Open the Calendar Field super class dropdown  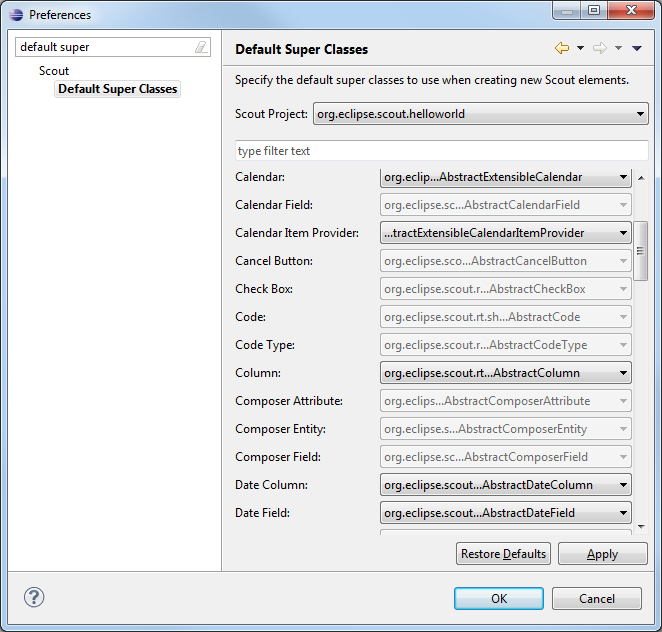pyautogui.click(x=506, y=205)
